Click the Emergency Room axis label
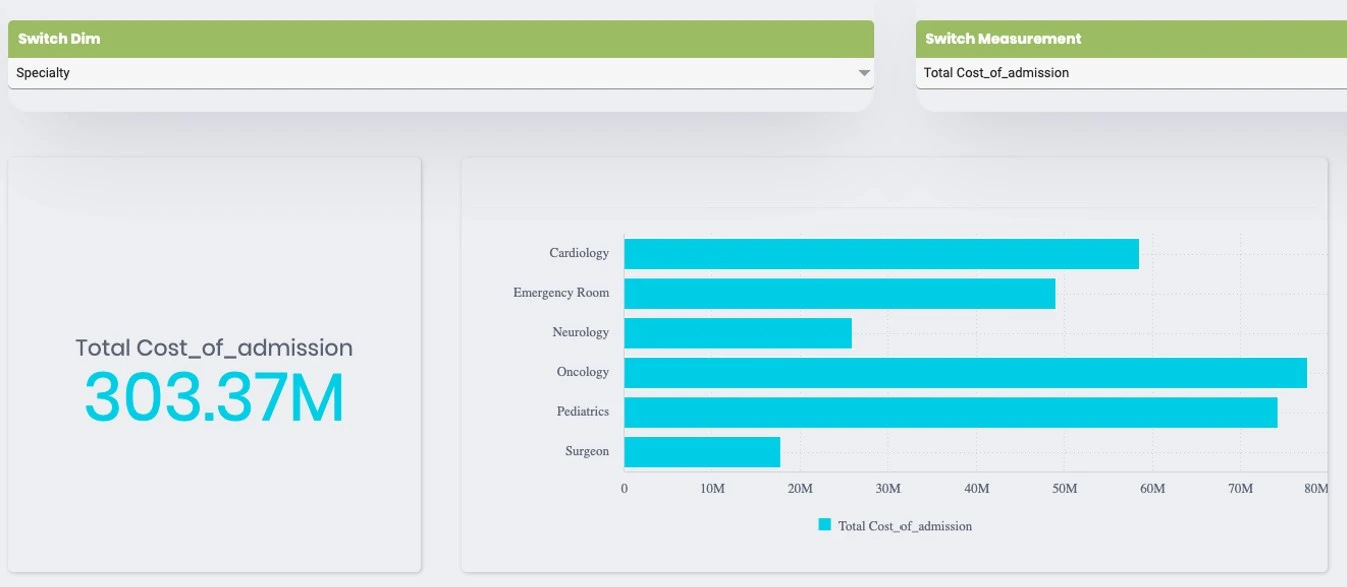Image resolution: width=1347 pixels, height=587 pixels. point(560,293)
